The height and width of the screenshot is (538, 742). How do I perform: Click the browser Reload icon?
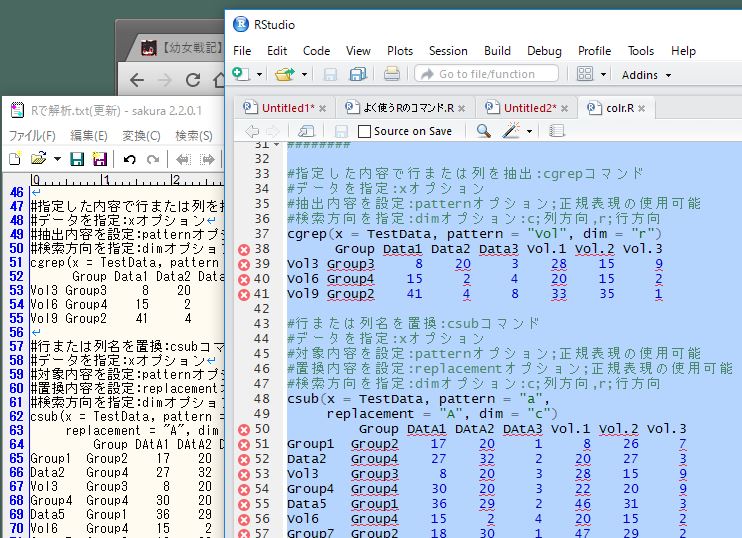tap(193, 80)
